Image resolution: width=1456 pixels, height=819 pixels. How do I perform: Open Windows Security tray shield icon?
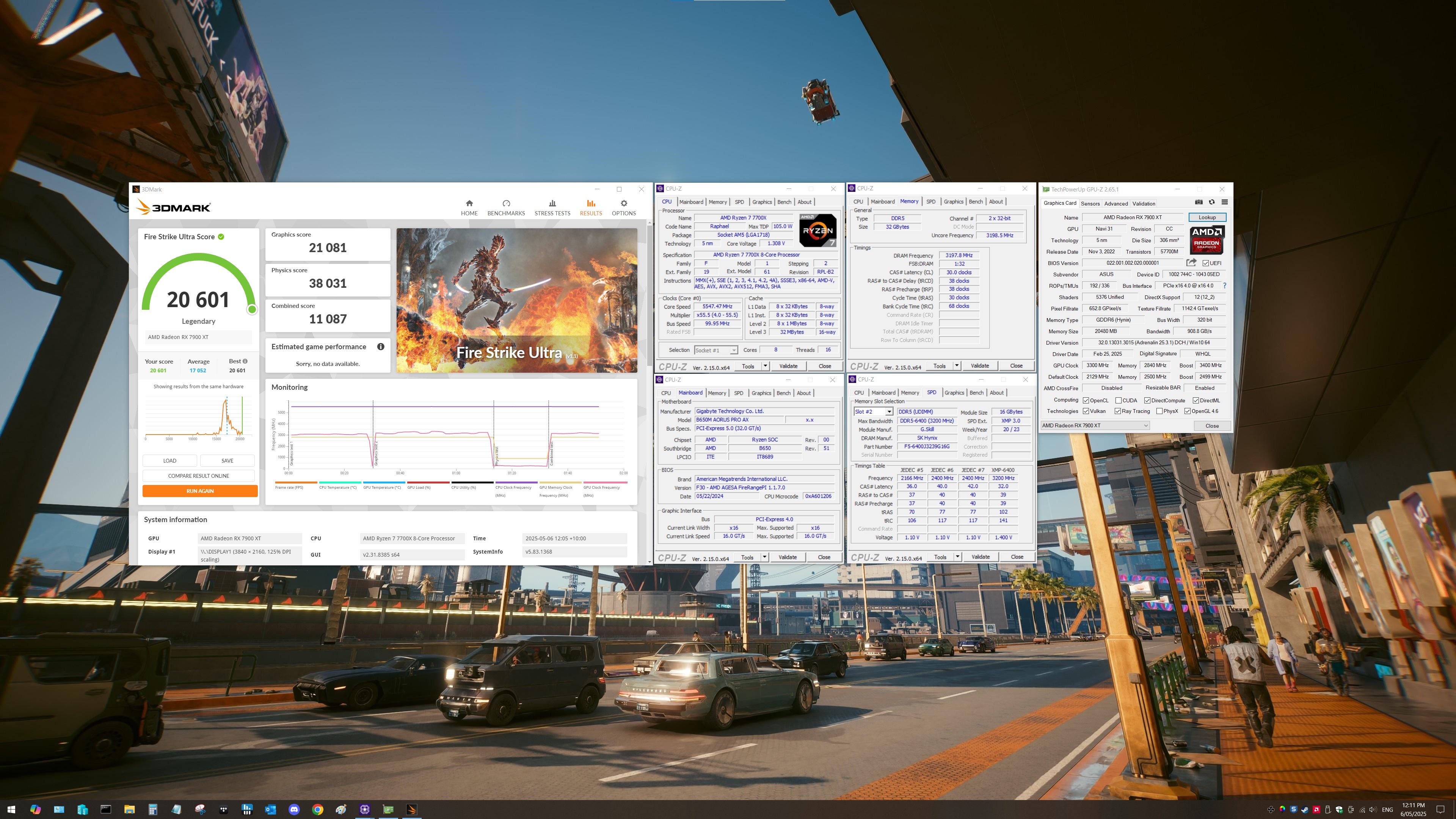tap(1339, 810)
